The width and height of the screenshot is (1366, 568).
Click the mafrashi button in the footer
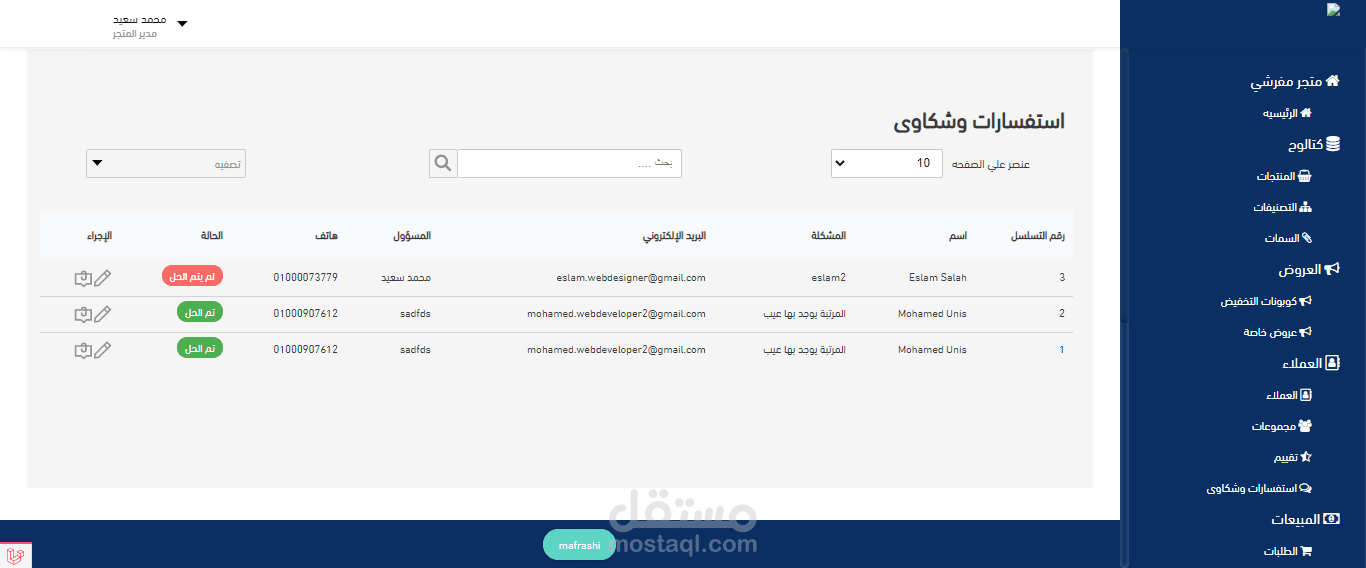580,545
